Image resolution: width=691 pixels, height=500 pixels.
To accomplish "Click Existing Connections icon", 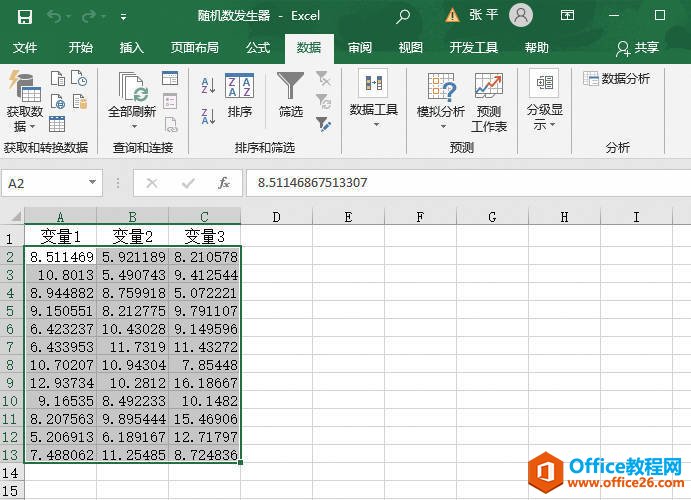I will click(x=80, y=101).
